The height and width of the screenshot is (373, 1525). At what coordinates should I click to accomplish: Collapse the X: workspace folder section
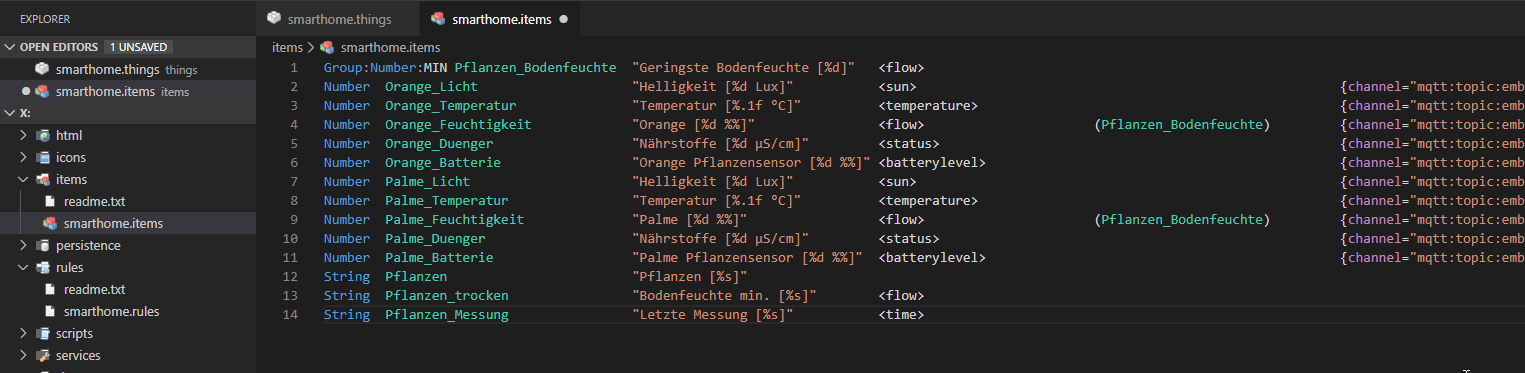click(10, 113)
